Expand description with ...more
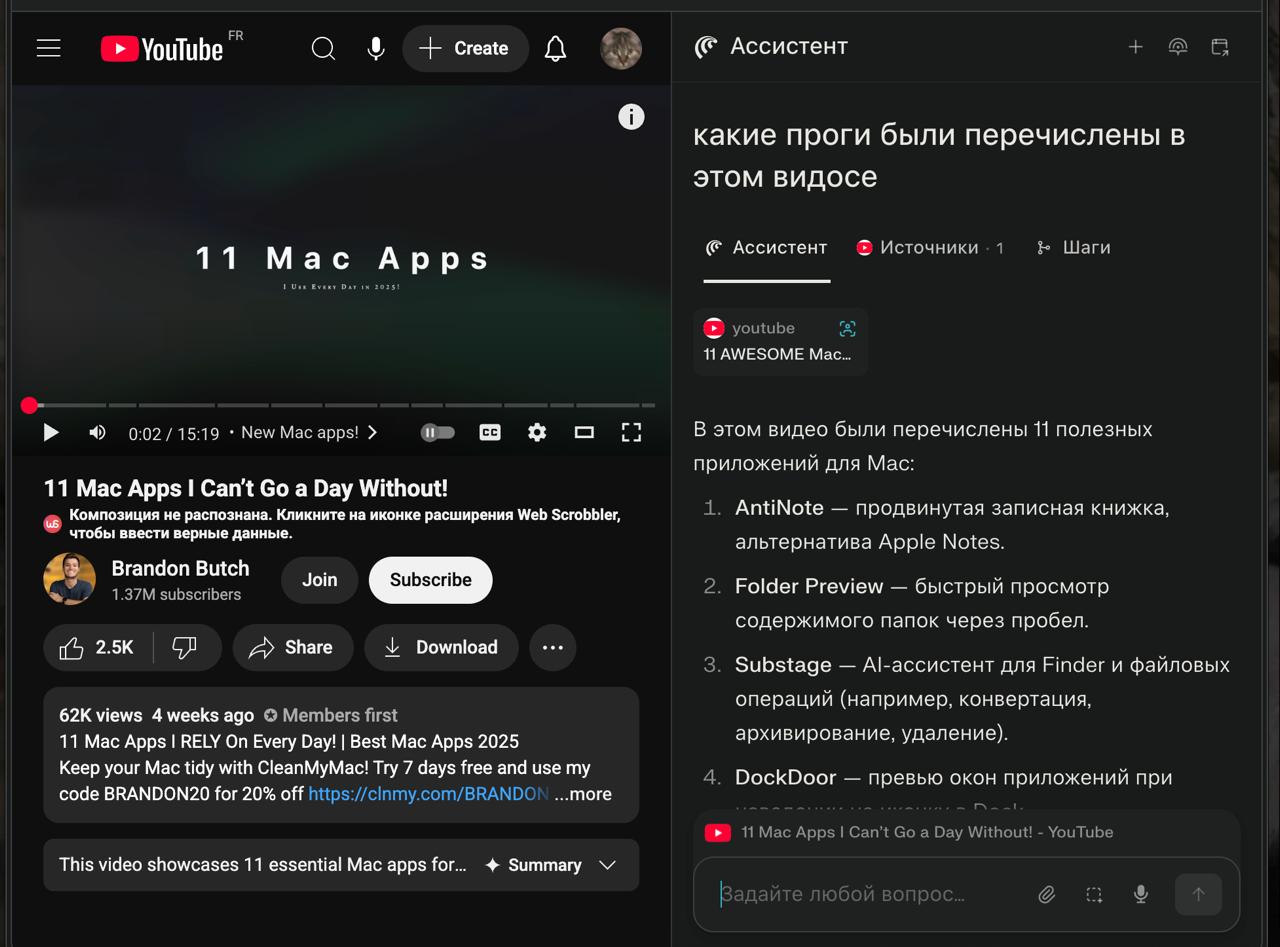The height and width of the screenshot is (947, 1280). 583,794
